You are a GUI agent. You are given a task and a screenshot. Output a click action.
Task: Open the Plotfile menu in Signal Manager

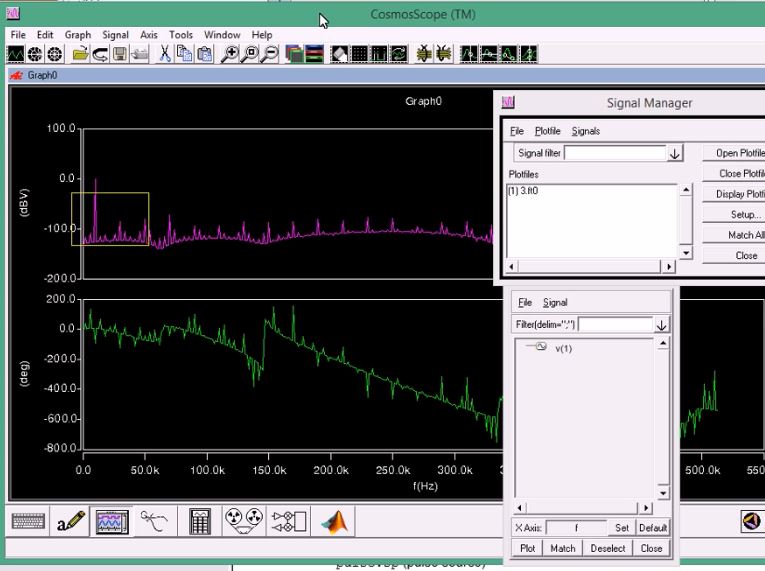[547, 131]
